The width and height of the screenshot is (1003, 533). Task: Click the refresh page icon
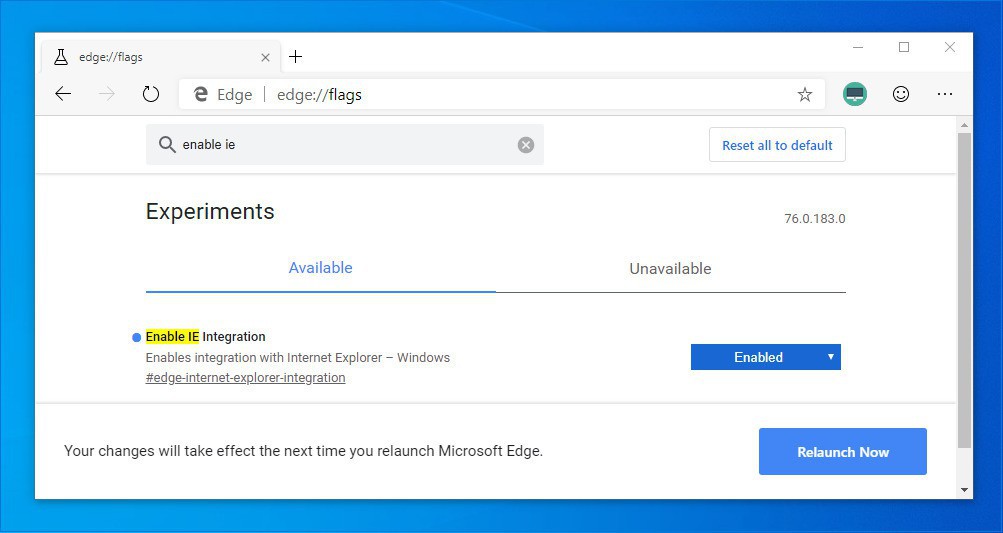(x=151, y=94)
